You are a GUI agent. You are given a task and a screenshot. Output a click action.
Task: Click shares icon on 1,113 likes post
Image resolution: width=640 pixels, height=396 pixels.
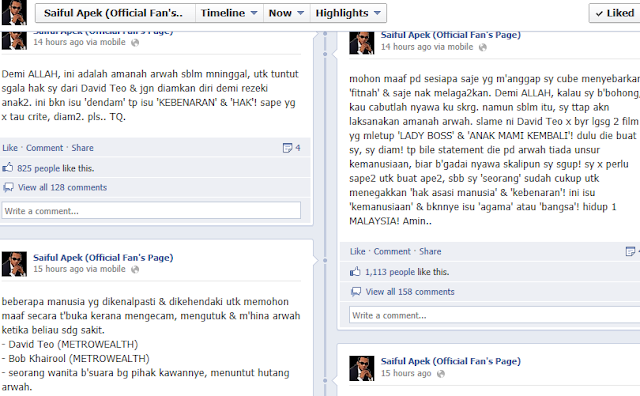click(x=630, y=251)
